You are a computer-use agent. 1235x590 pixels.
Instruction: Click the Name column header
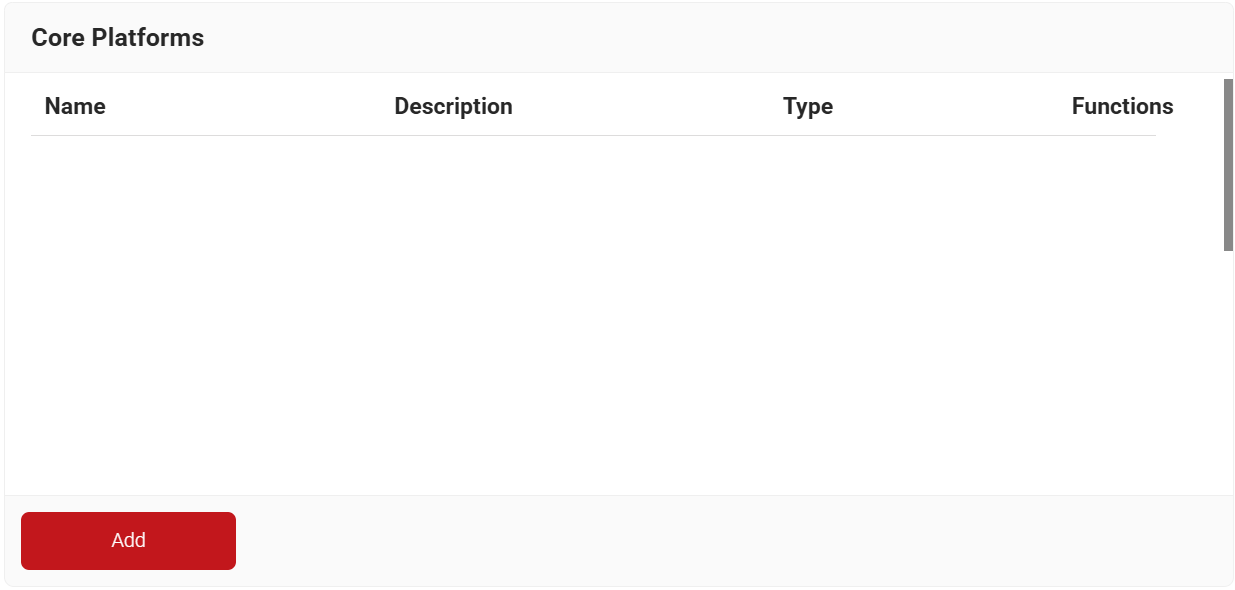(x=75, y=106)
